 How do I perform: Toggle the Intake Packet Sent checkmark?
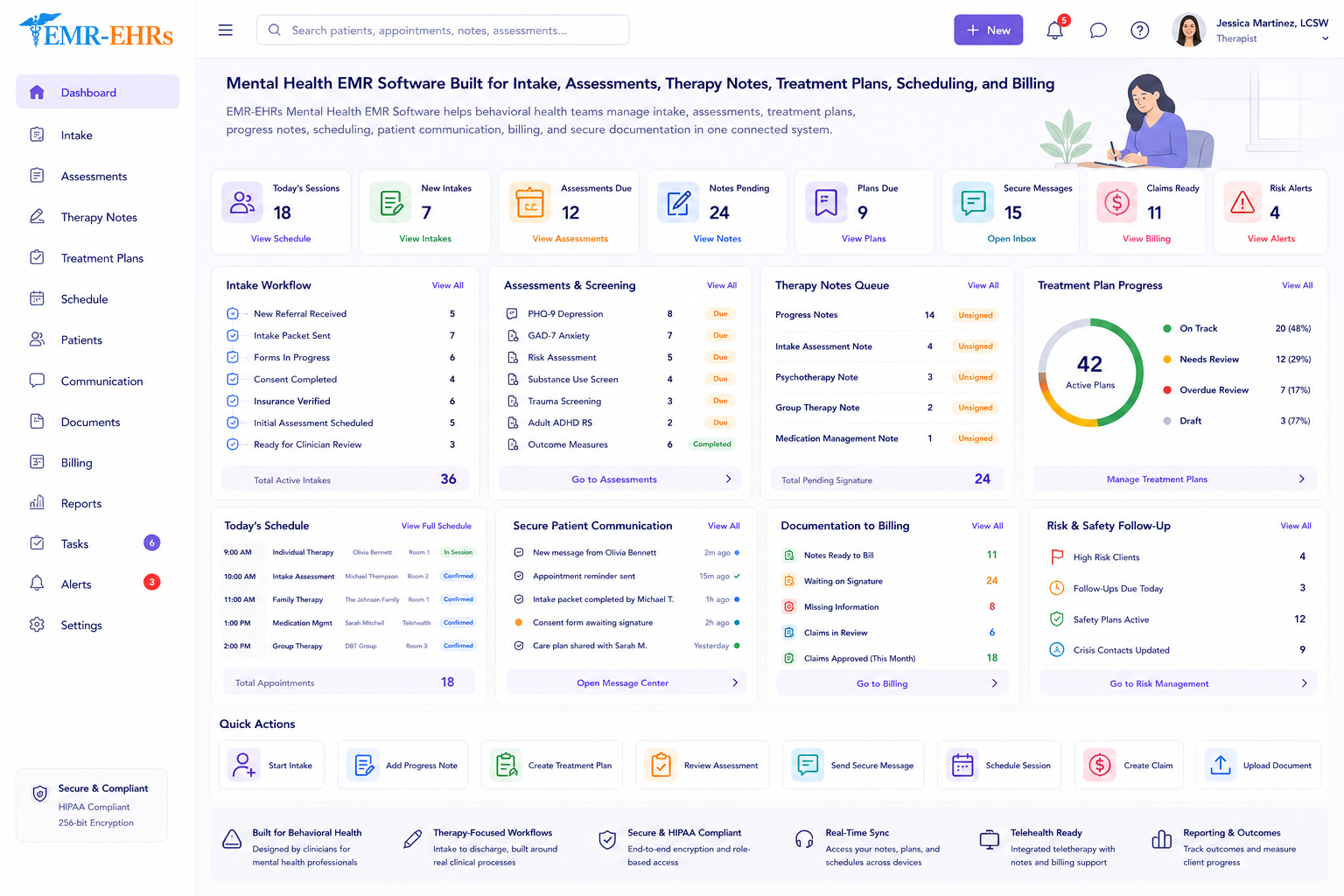coord(233,335)
